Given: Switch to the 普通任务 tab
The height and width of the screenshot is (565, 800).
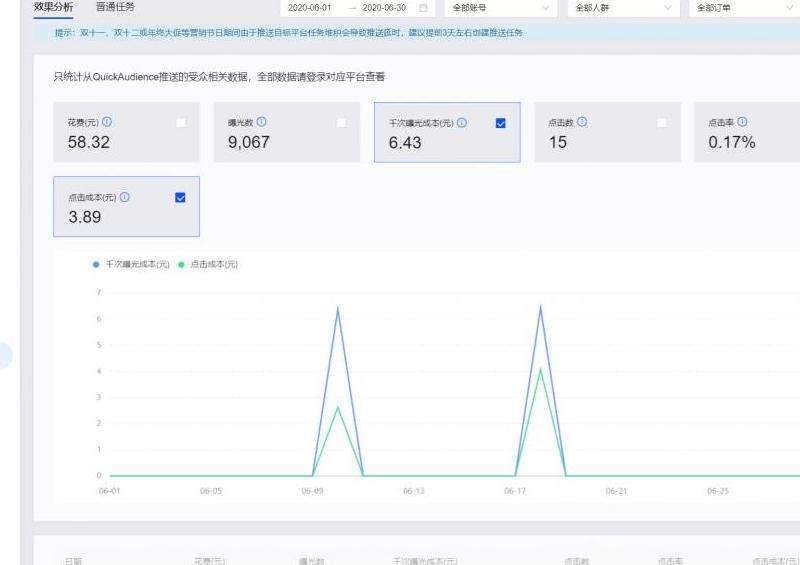Looking at the screenshot, I should coord(115,7).
